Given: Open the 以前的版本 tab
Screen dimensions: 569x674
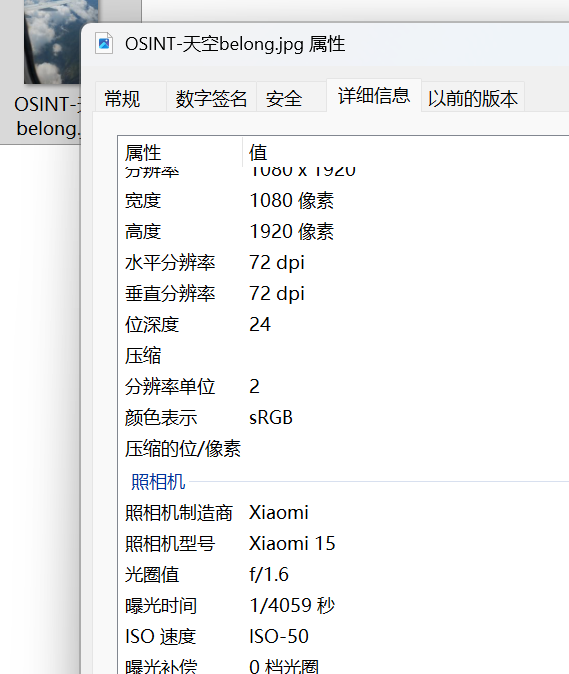Looking at the screenshot, I should [473, 98].
